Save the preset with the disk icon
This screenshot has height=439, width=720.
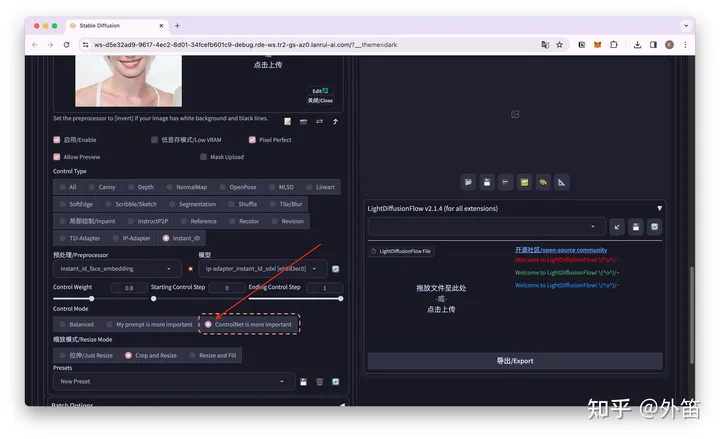(x=303, y=382)
